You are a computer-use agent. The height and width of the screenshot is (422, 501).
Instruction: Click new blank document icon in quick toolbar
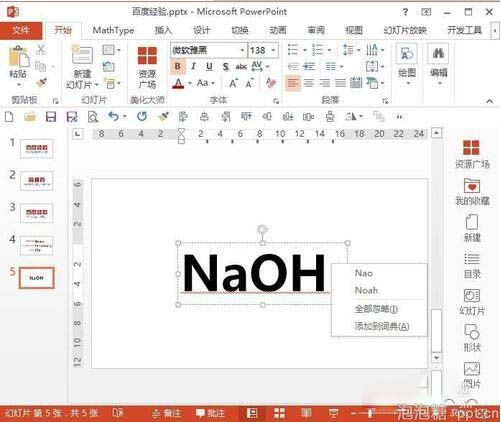click(x=9, y=117)
